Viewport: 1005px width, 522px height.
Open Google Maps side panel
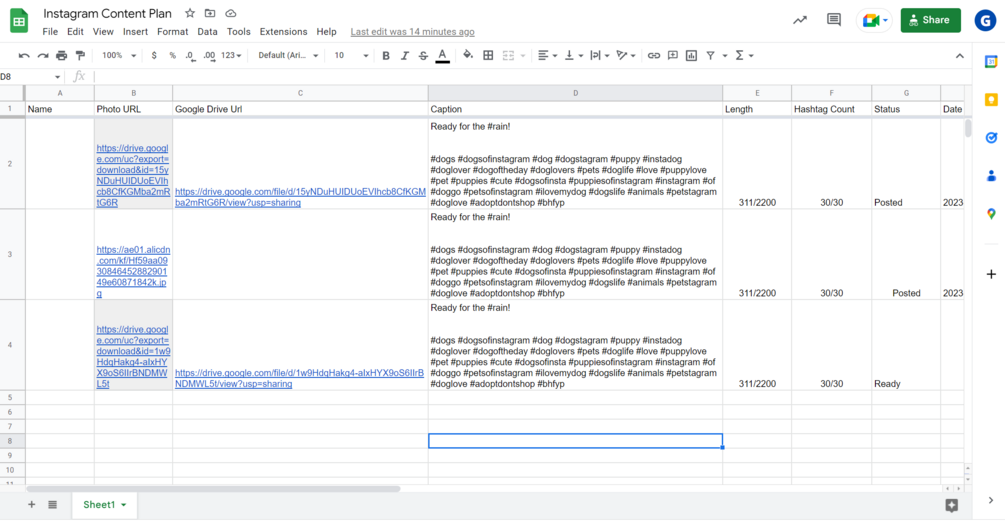coord(991,214)
